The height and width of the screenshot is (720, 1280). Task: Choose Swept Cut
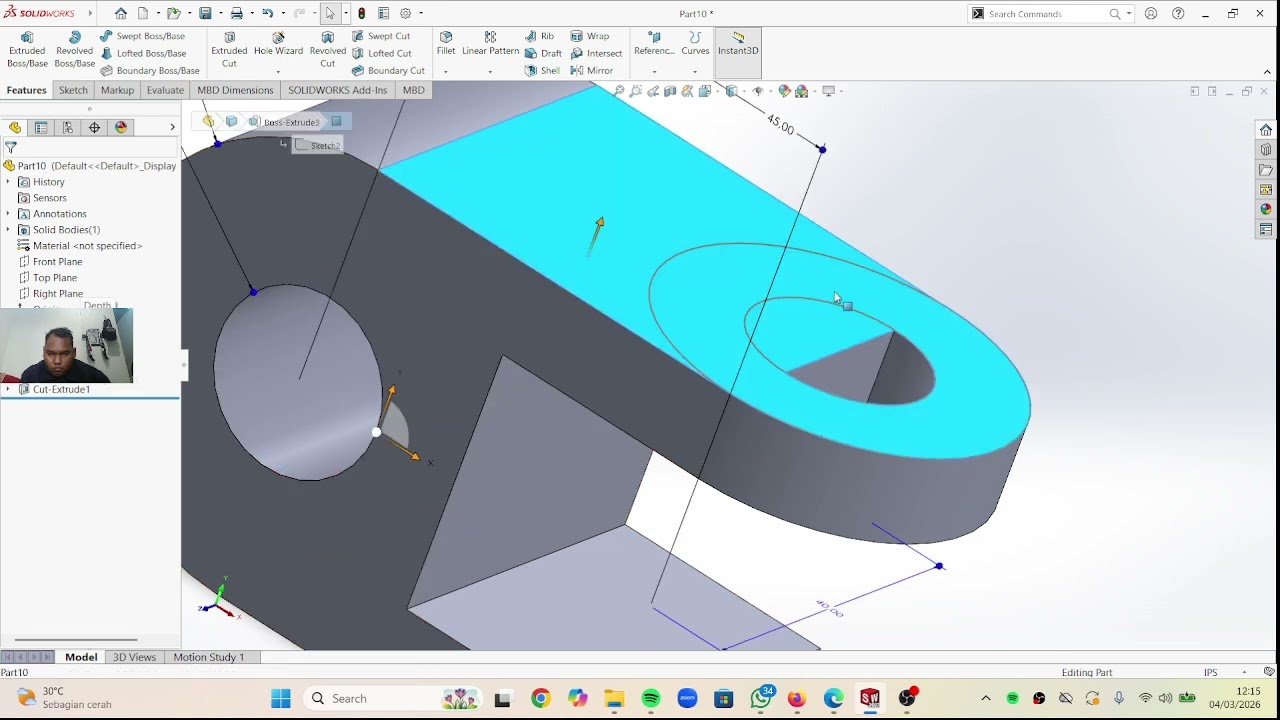(381, 36)
